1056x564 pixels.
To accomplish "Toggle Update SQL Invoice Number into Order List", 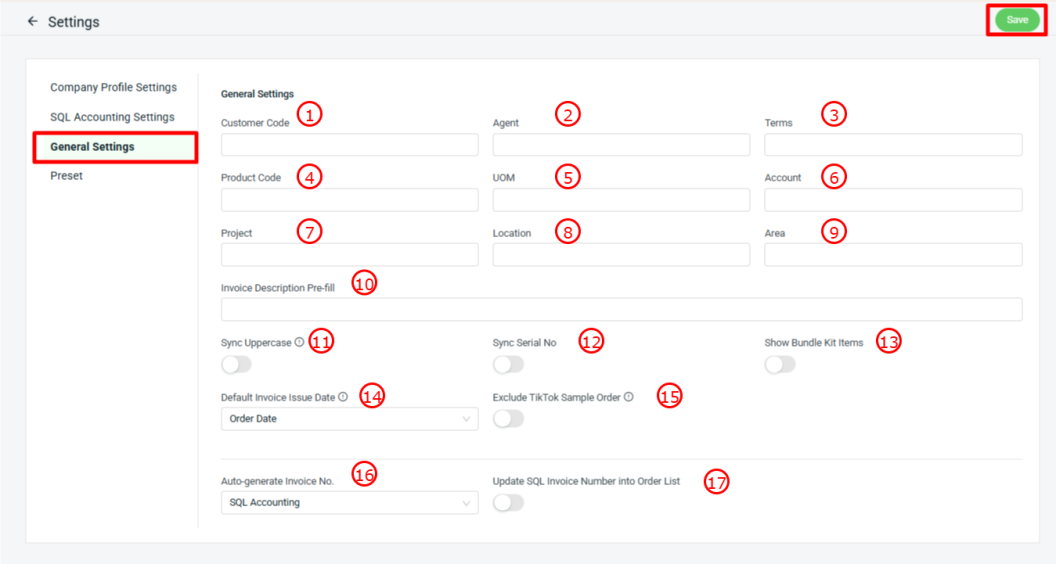I will (508, 503).
